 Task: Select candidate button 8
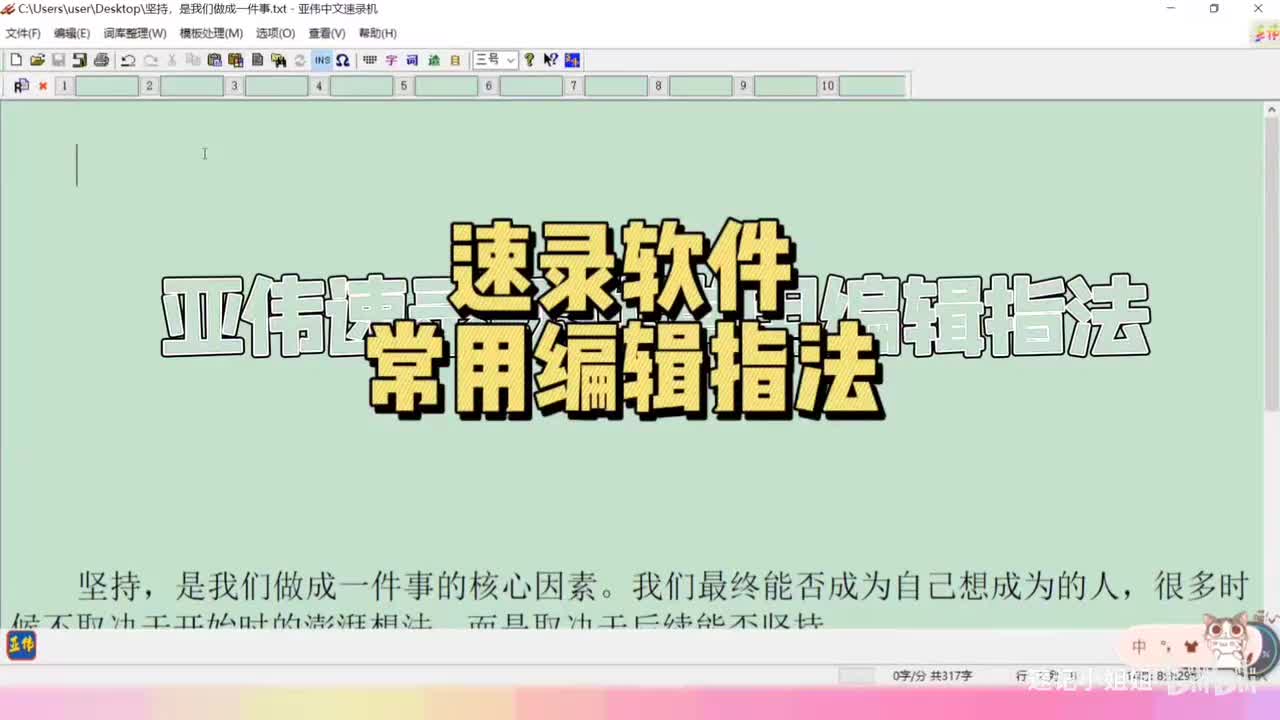(658, 86)
